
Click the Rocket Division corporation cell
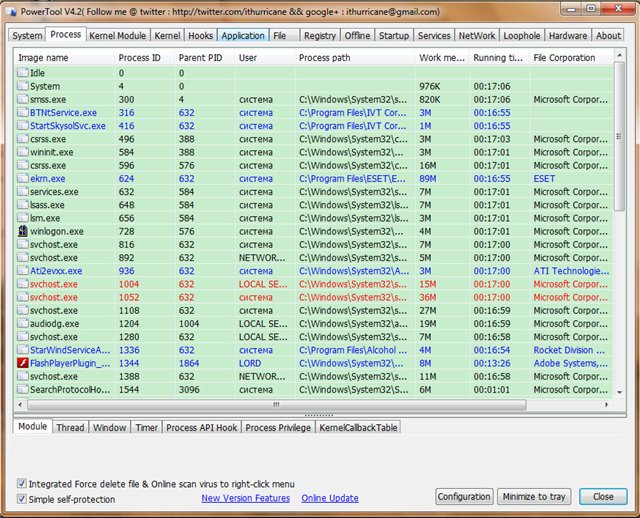pos(569,350)
